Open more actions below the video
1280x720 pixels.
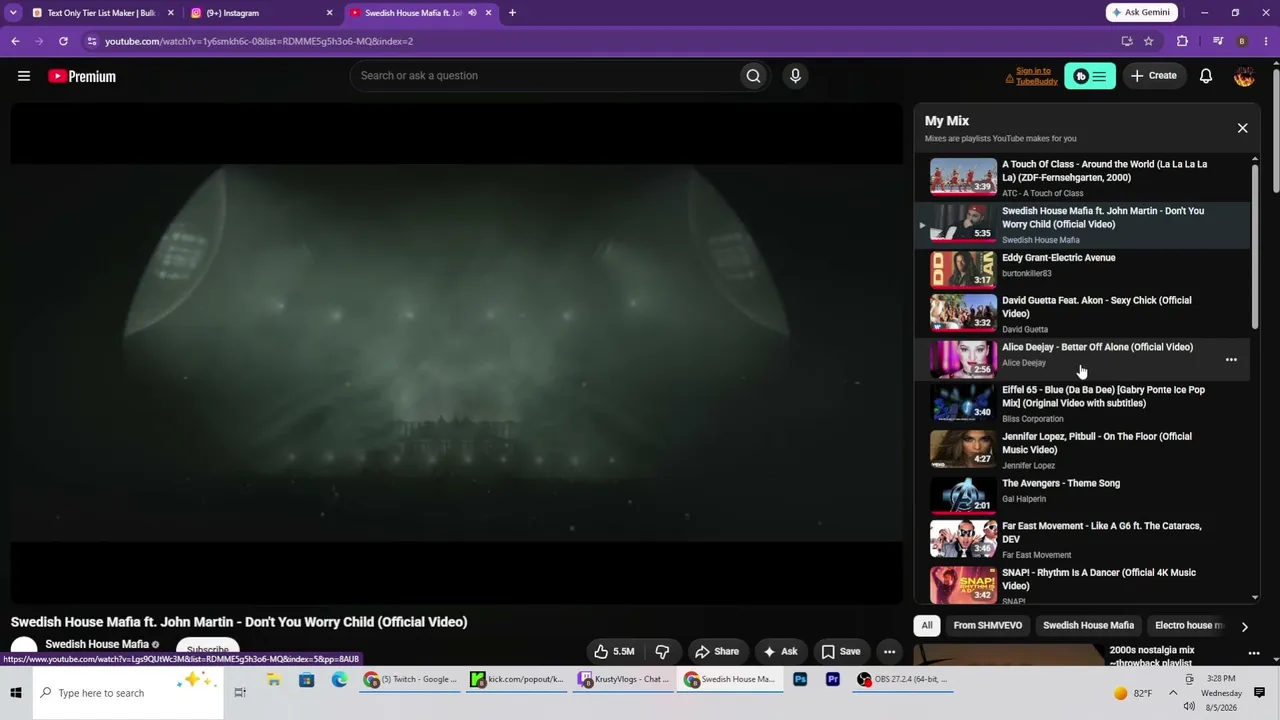coord(889,651)
